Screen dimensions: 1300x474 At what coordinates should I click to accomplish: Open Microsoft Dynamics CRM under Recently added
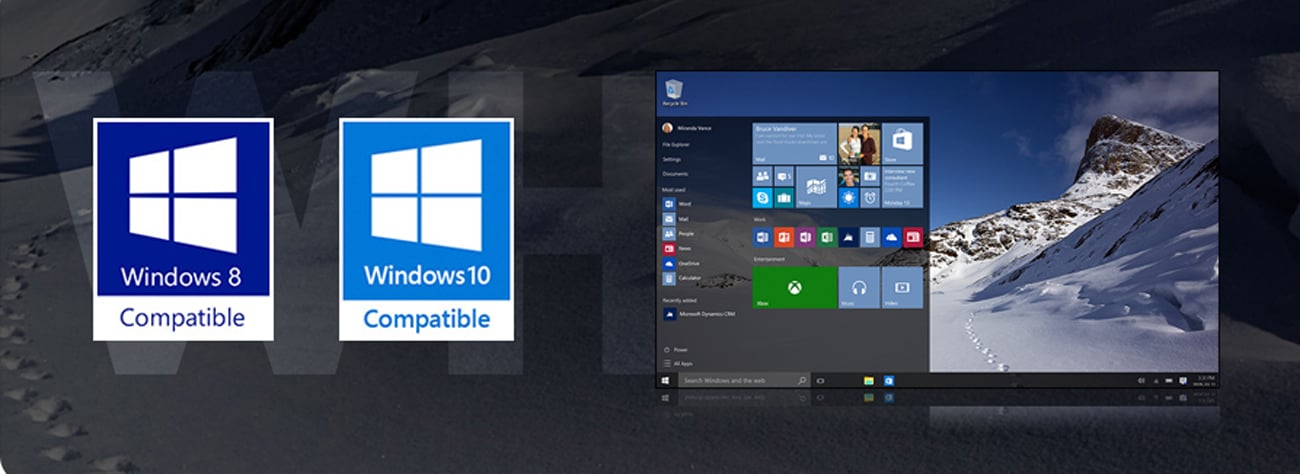(x=698, y=314)
